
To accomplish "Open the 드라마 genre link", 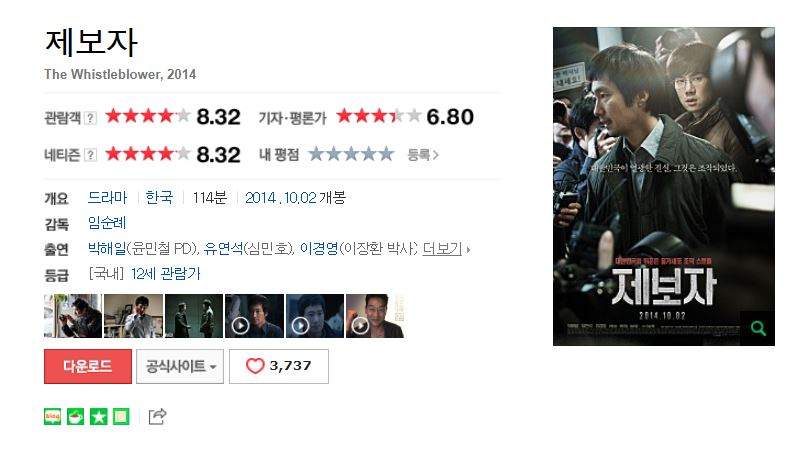I will (x=107, y=197).
